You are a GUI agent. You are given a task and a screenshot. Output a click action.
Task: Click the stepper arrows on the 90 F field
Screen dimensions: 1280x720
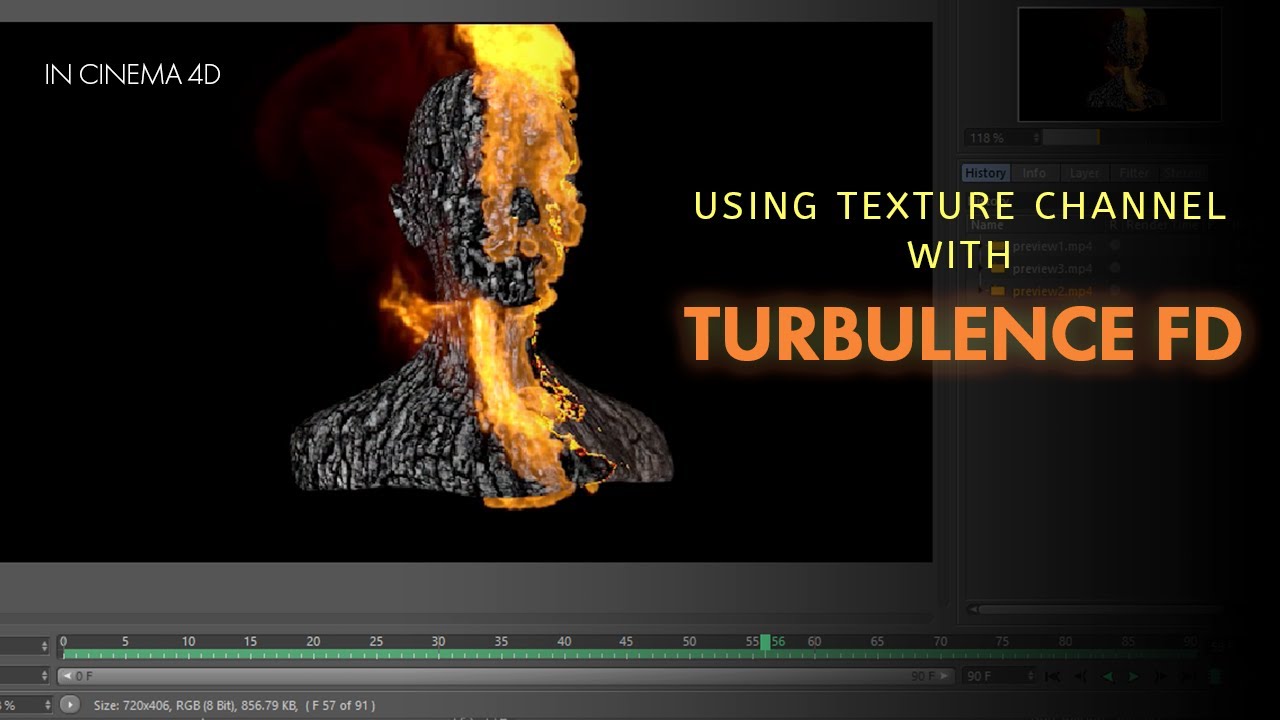tap(1030, 677)
